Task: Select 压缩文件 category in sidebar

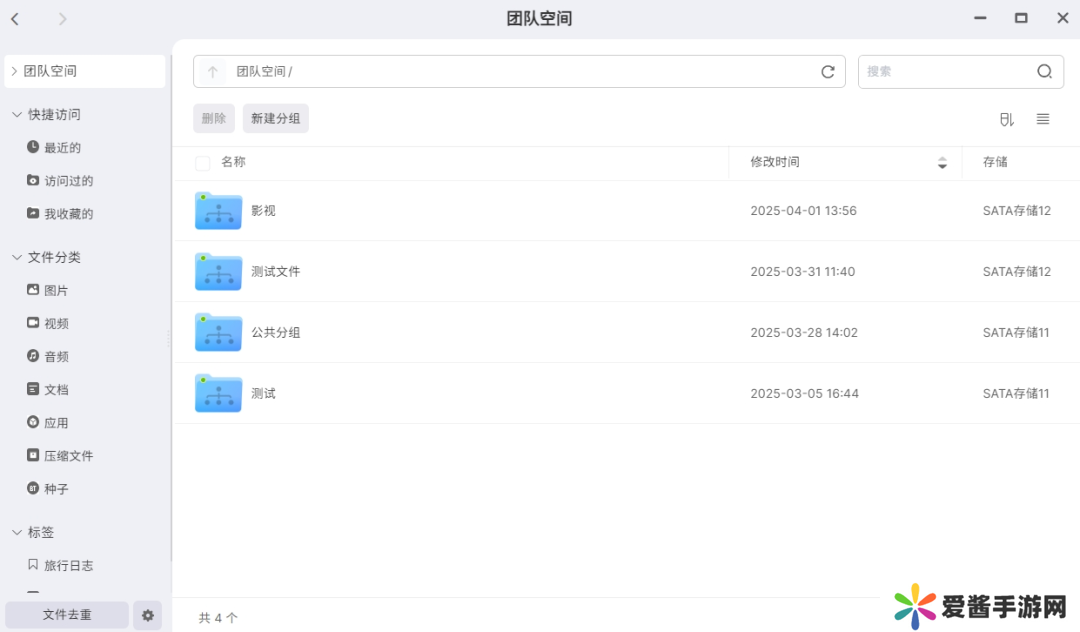Action: [68, 456]
